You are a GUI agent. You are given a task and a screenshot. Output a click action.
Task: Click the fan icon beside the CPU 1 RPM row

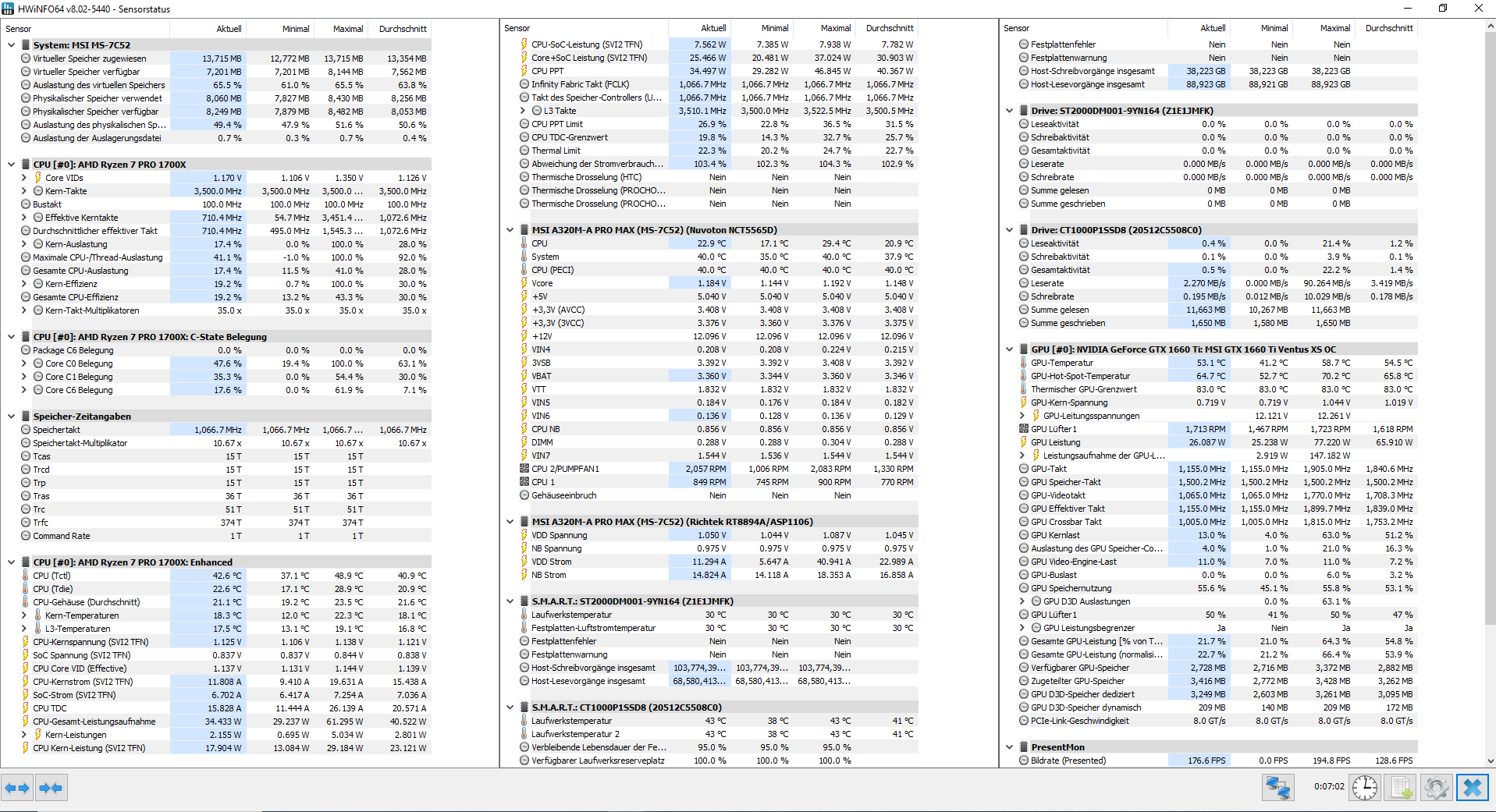[524, 482]
